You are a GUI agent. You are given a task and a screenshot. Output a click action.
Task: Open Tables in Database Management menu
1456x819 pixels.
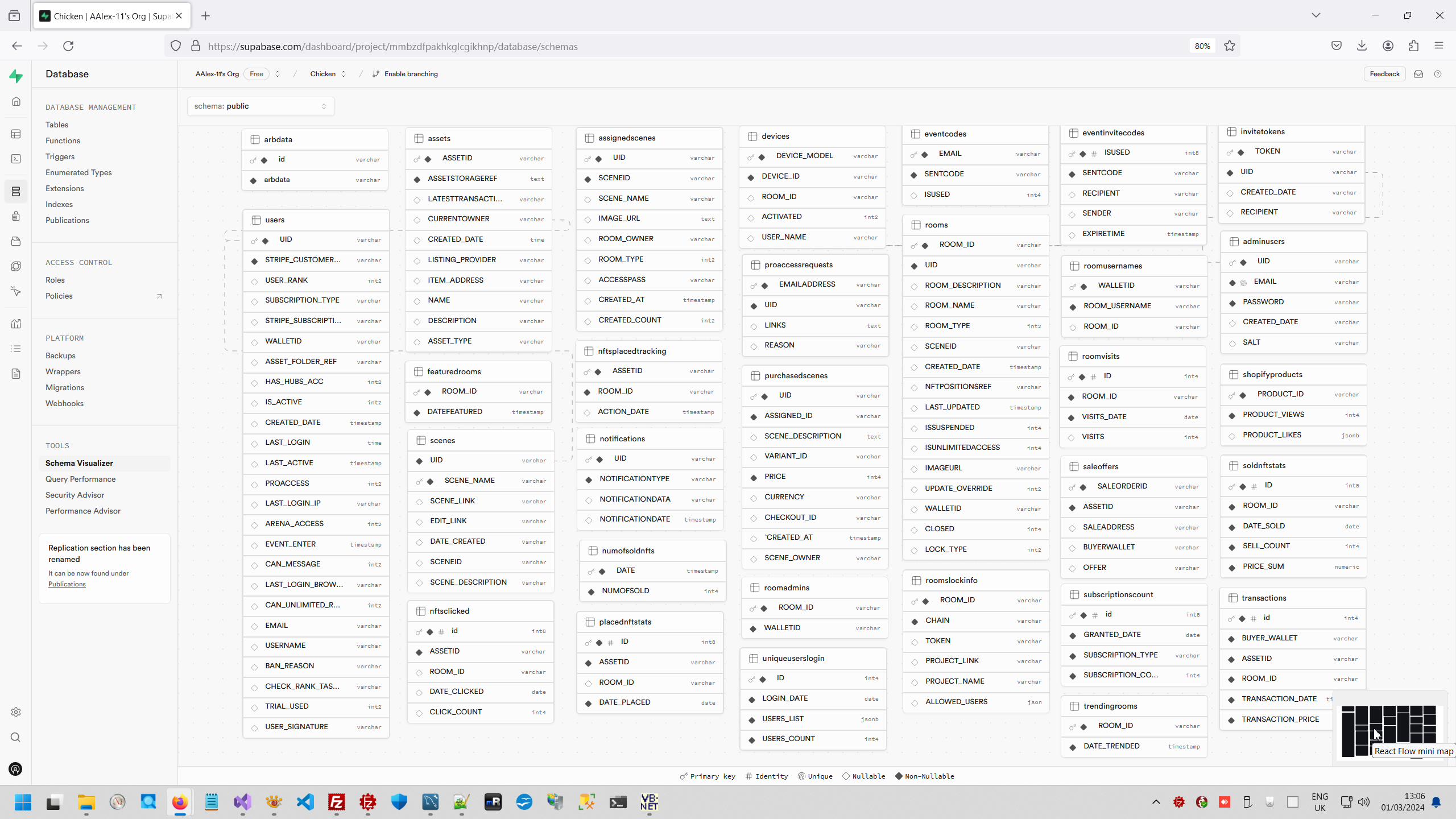[57, 125]
